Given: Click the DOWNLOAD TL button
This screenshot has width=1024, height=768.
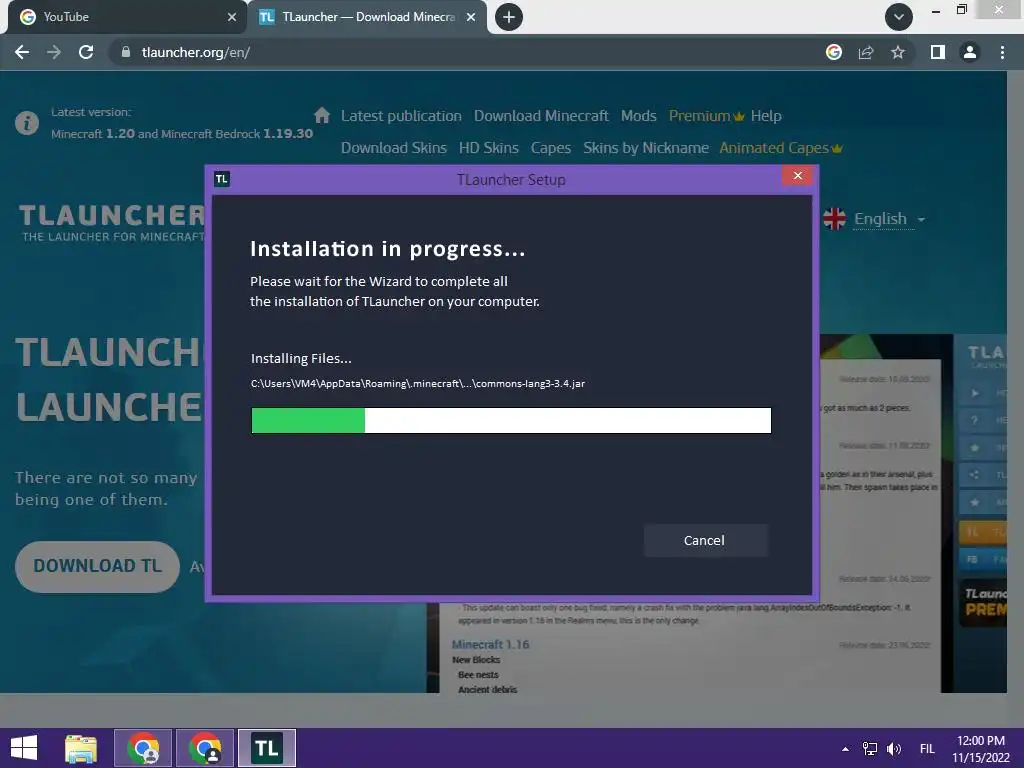Looking at the screenshot, I should [x=97, y=566].
